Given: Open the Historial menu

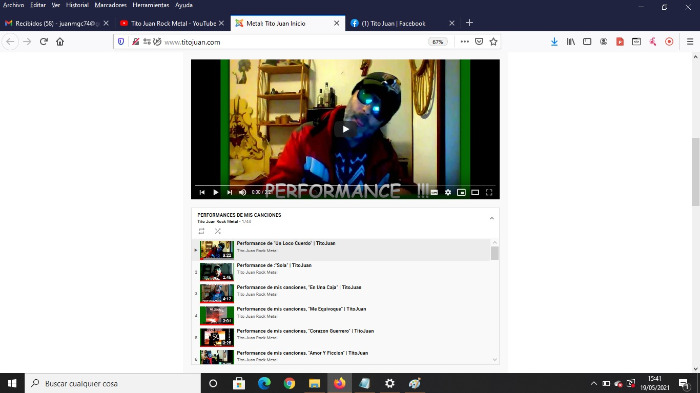Looking at the screenshot, I should point(77,5).
